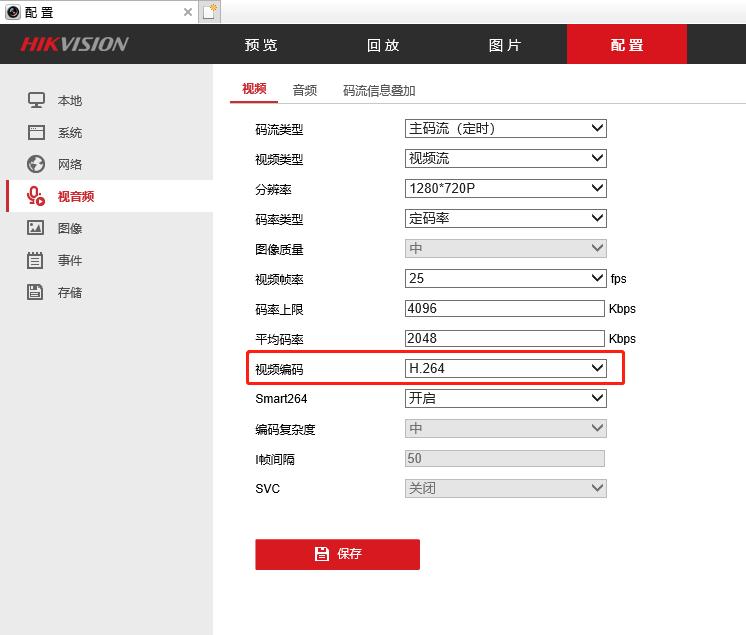The width and height of the screenshot is (746, 635).
Task: Click the disabled SVC dropdown
Action: tap(506, 488)
